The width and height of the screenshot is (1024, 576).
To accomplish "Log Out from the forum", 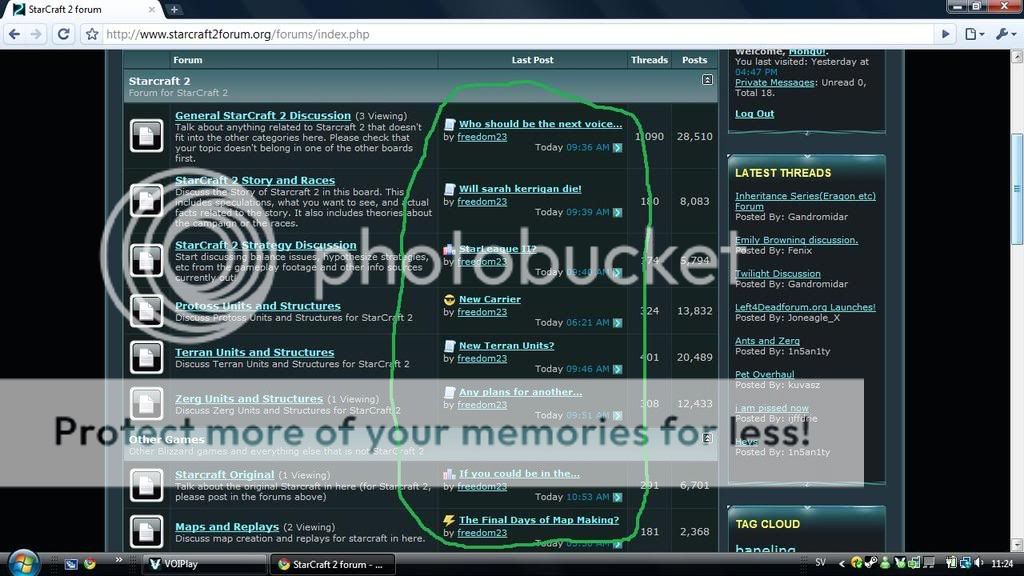I will point(754,114).
